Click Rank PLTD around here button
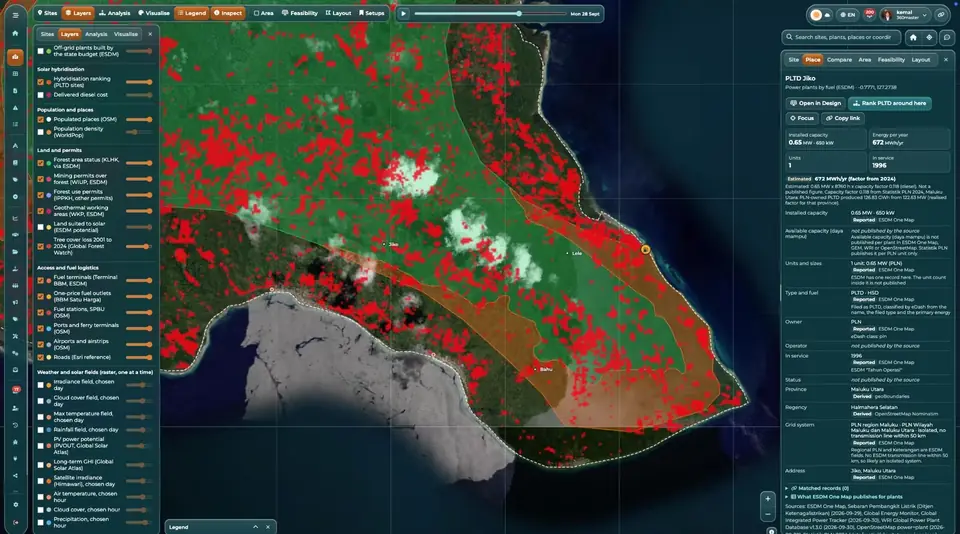 coord(890,103)
